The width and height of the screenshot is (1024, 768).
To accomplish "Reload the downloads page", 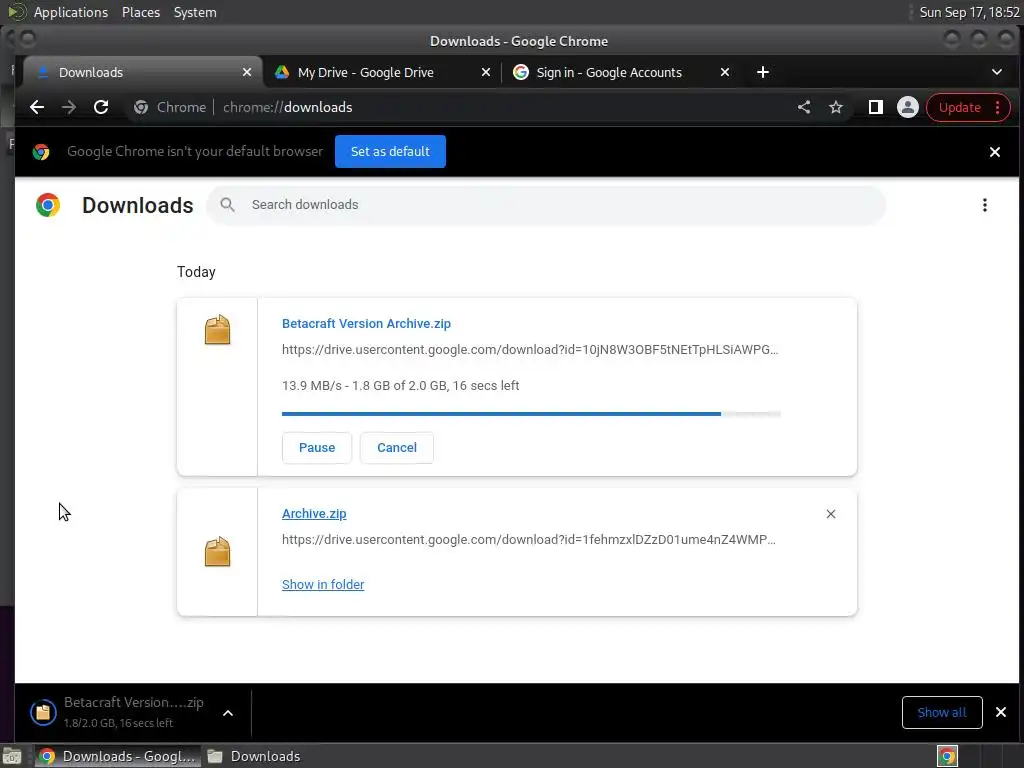I will click(x=101, y=107).
